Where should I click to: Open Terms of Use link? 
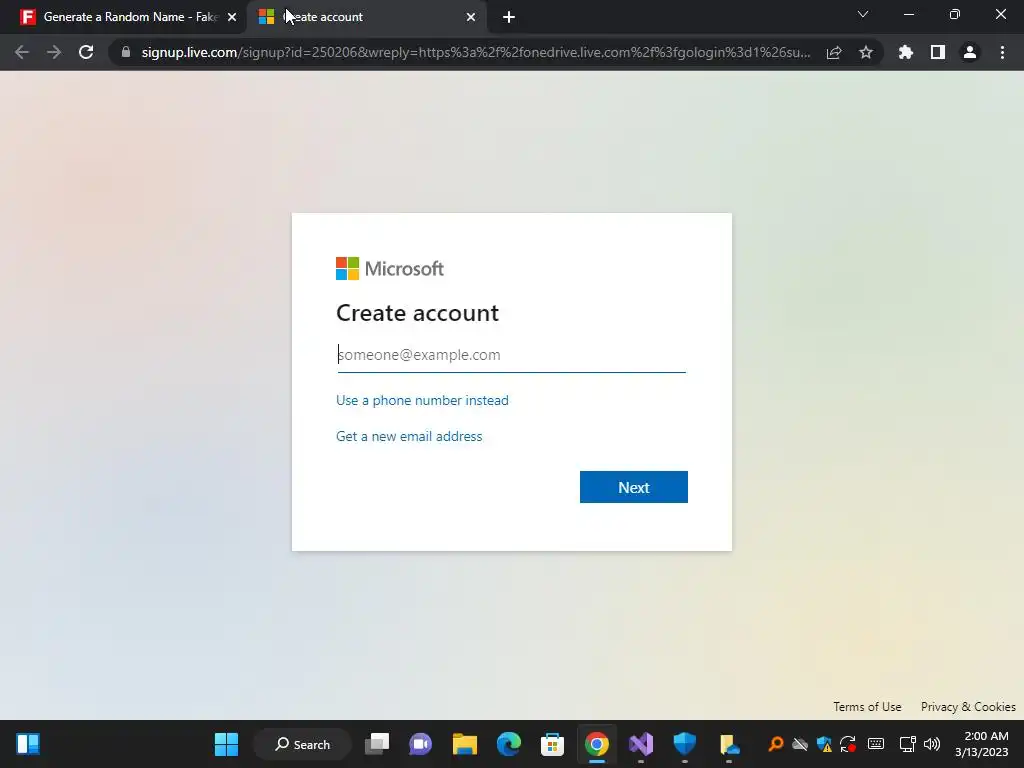point(867,707)
